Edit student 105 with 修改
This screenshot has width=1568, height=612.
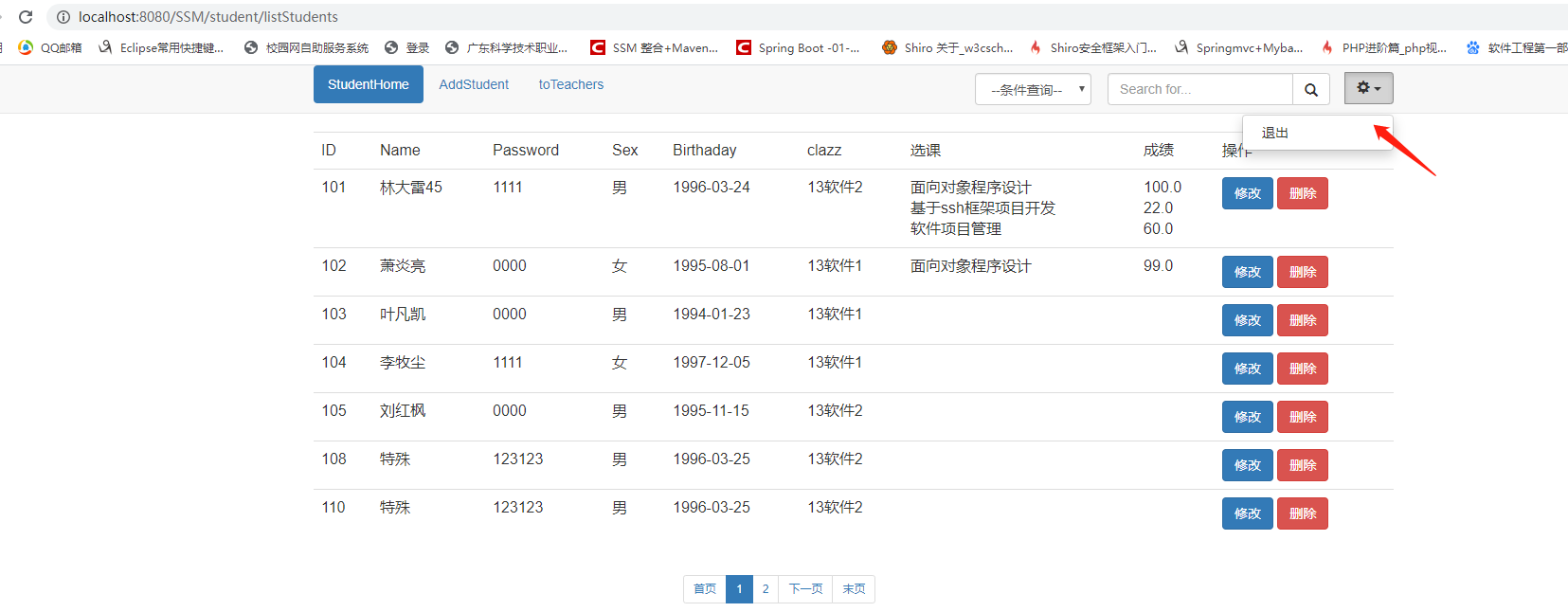click(1247, 417)
